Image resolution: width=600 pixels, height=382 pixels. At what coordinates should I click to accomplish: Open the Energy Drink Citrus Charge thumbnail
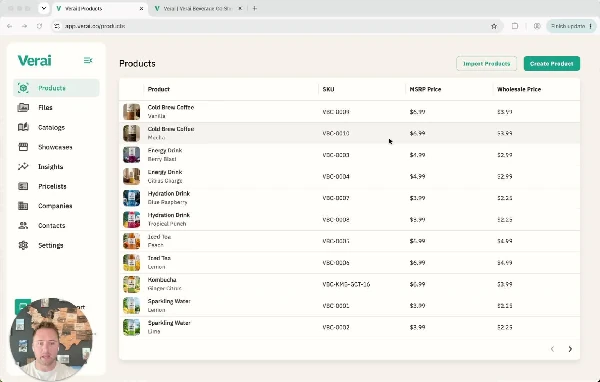131,176
